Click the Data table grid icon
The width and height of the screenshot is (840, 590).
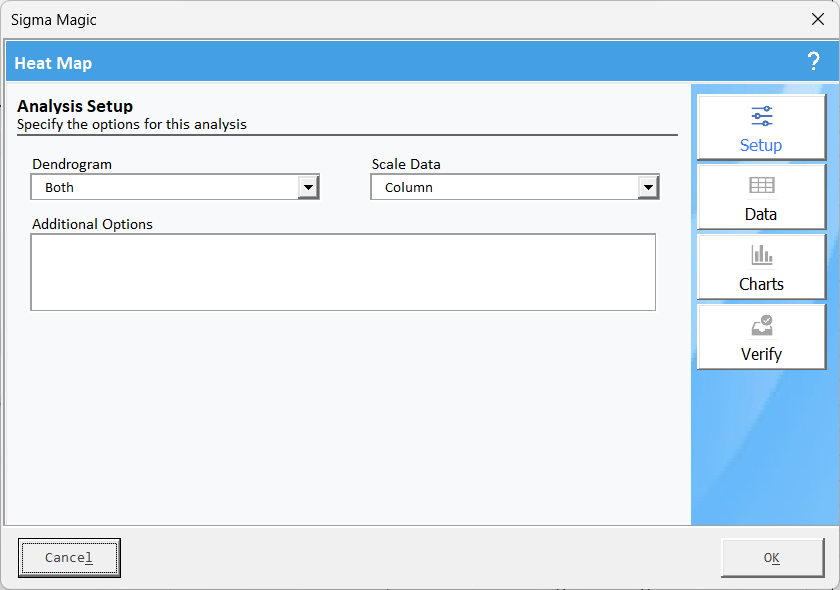[761, 185]
